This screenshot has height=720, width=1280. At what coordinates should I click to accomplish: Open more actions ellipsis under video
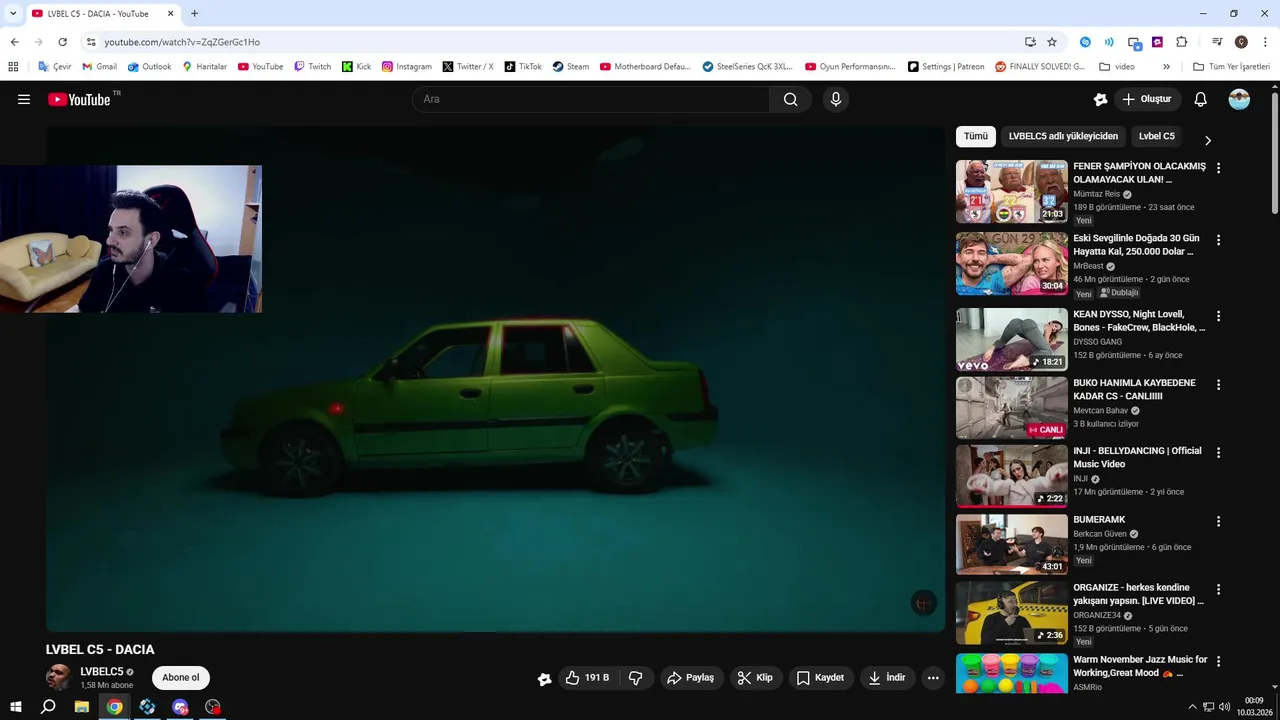(933, 678)
